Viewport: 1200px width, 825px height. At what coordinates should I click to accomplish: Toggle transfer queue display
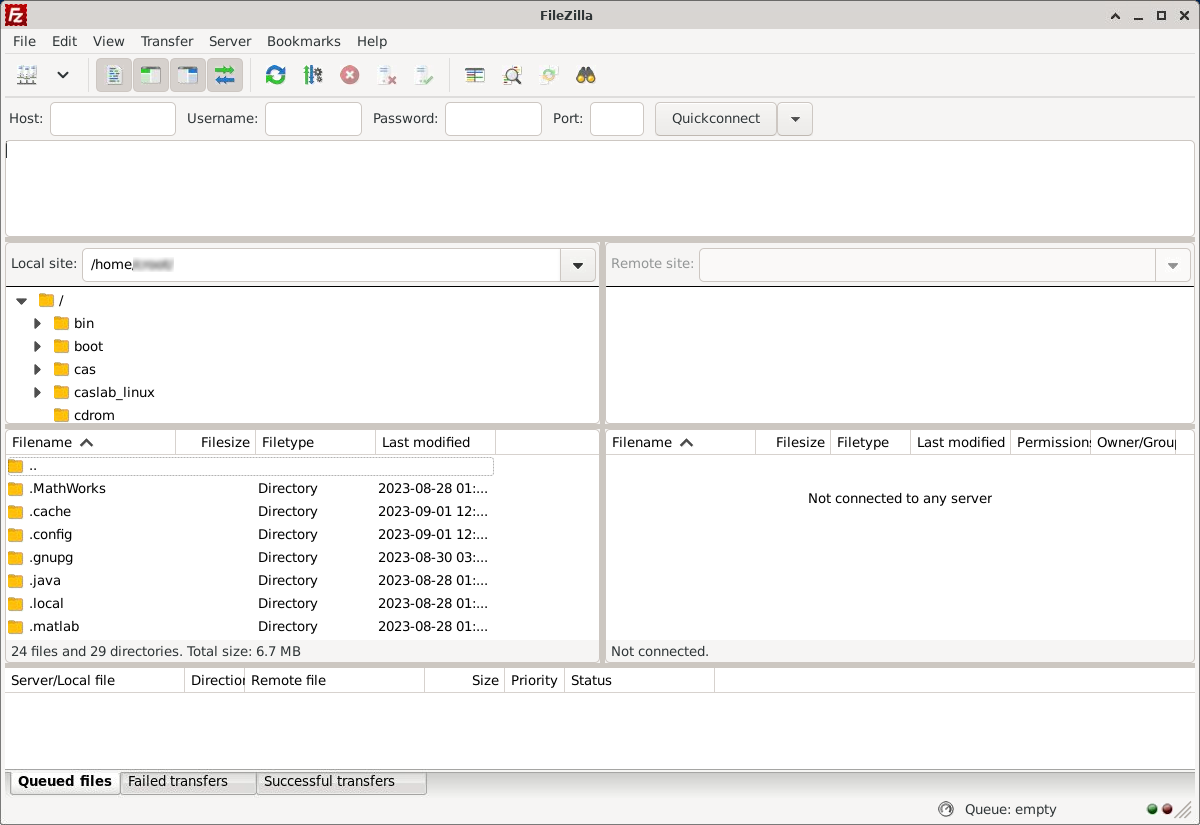coord(225,75)
